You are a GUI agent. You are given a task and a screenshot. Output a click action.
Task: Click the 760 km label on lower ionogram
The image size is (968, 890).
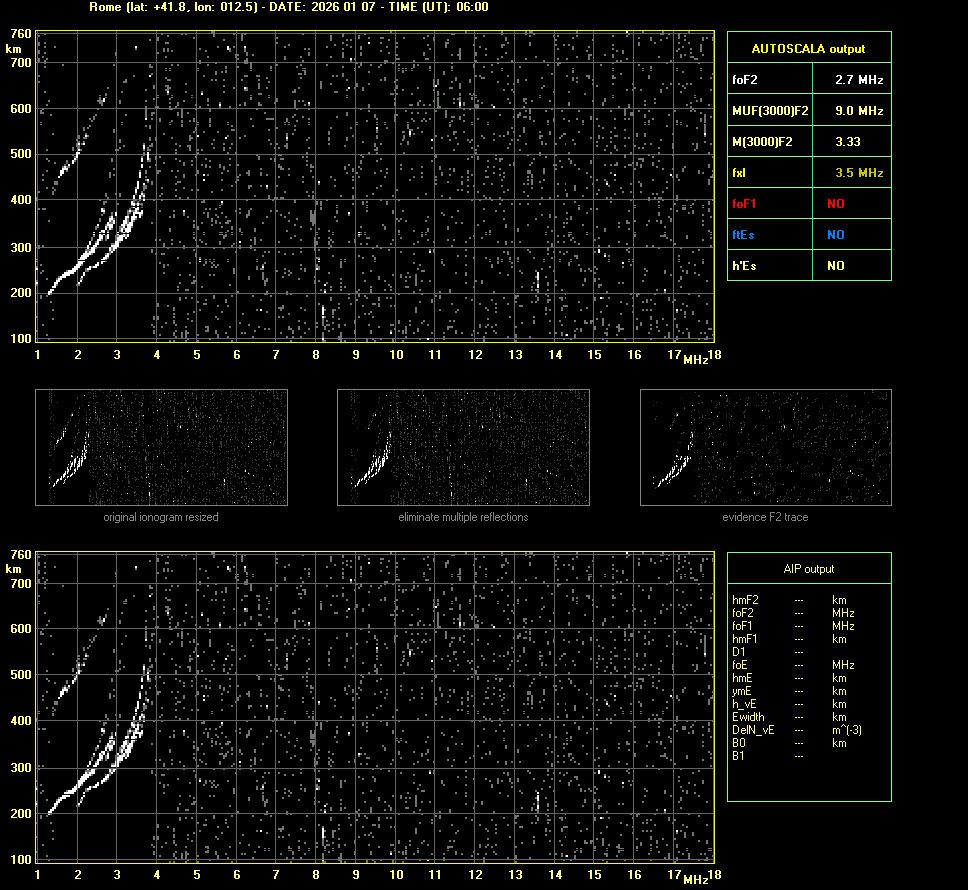coord(19,554)
